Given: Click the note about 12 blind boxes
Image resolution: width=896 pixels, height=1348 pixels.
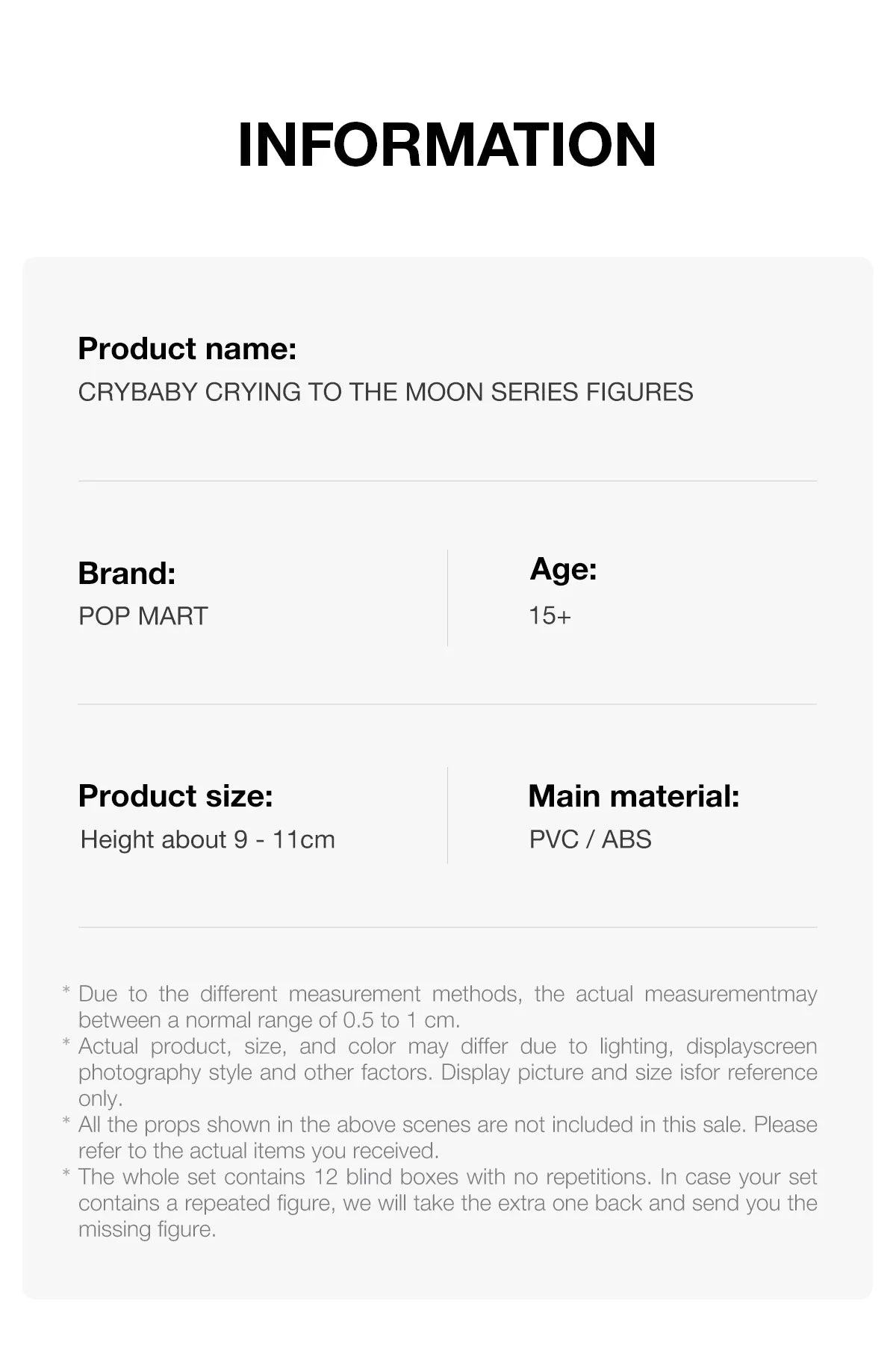Looking at the screenshot, I should [447, 1202].
